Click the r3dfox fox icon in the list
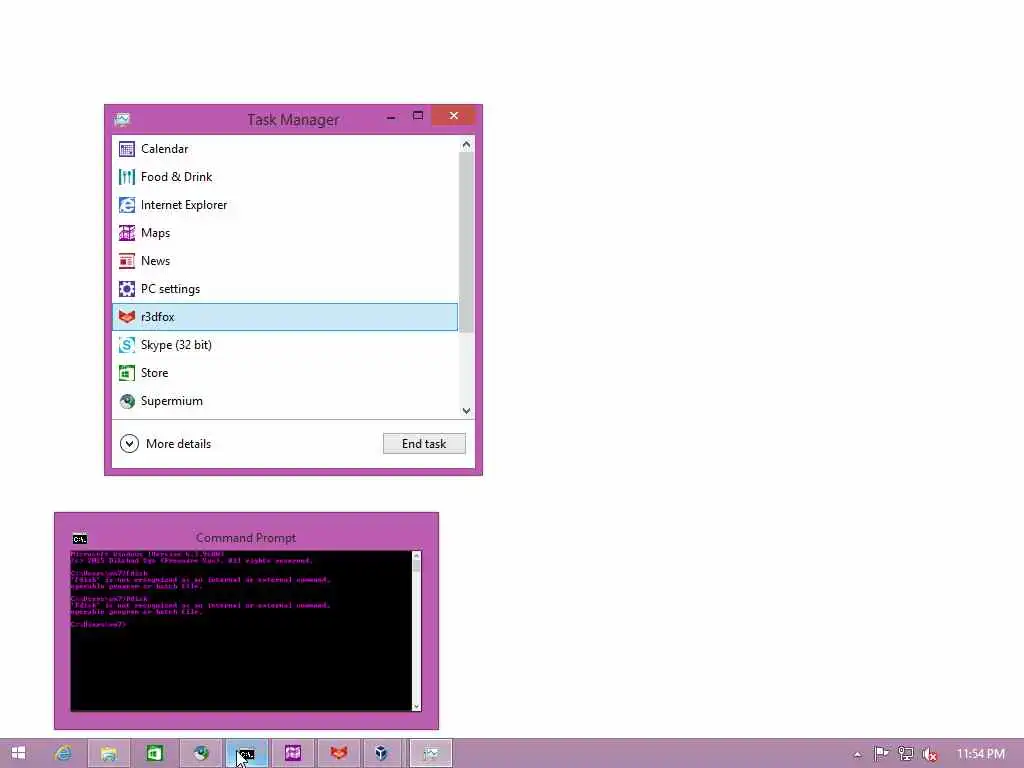Screen dimensions: 1024x768 pyautogui.click(x=127, y=317)
